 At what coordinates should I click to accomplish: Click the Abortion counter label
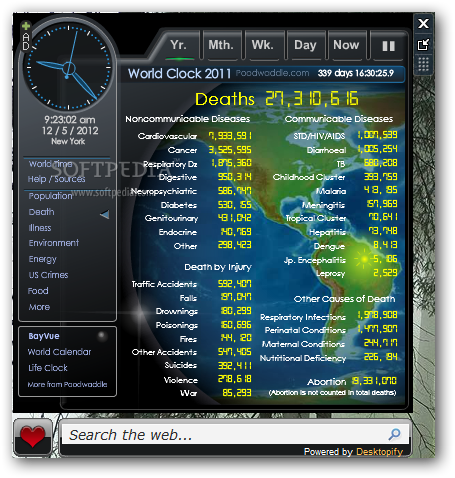(x=327, y=382)
